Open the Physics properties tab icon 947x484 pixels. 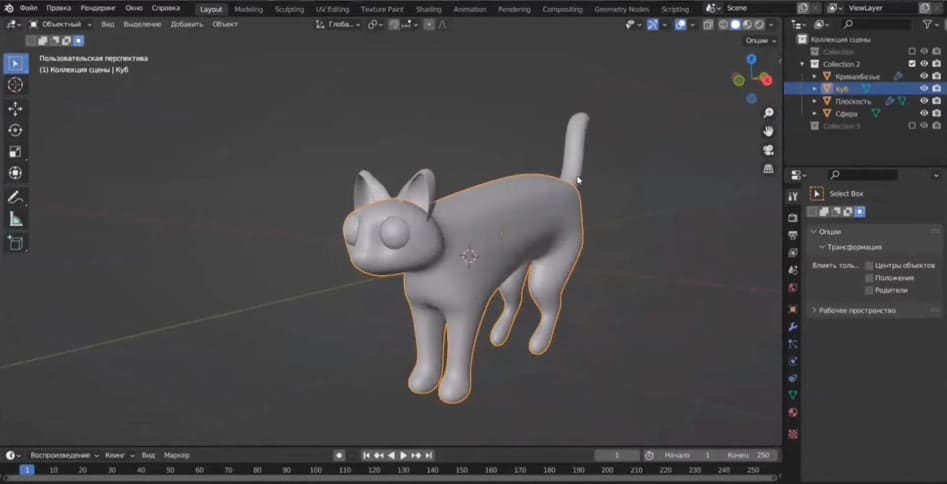coord(793,361)
